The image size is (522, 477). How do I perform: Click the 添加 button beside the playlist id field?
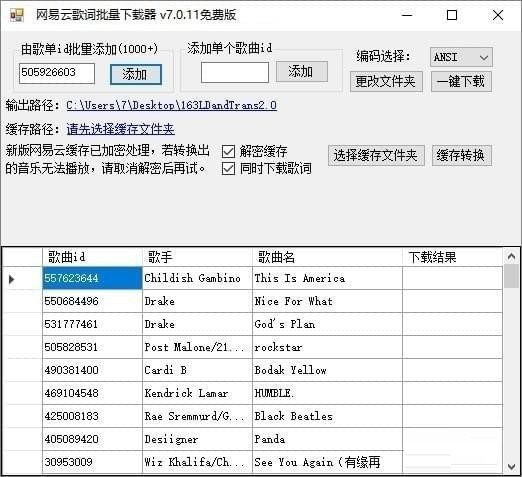(x=136, y=74)
